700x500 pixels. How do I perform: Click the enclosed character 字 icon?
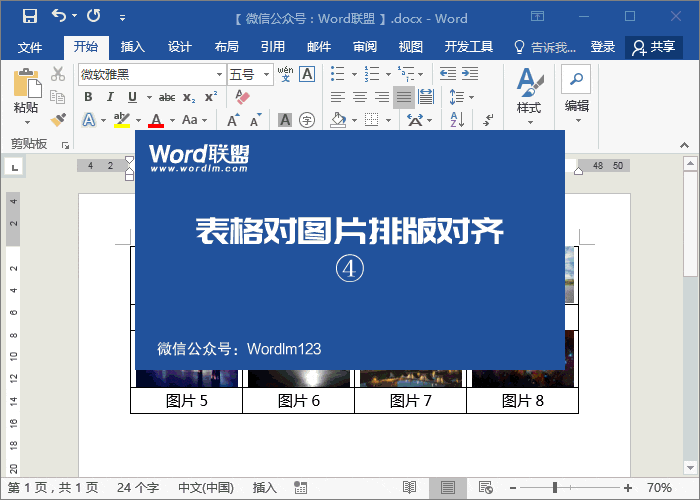pos(307,120)
